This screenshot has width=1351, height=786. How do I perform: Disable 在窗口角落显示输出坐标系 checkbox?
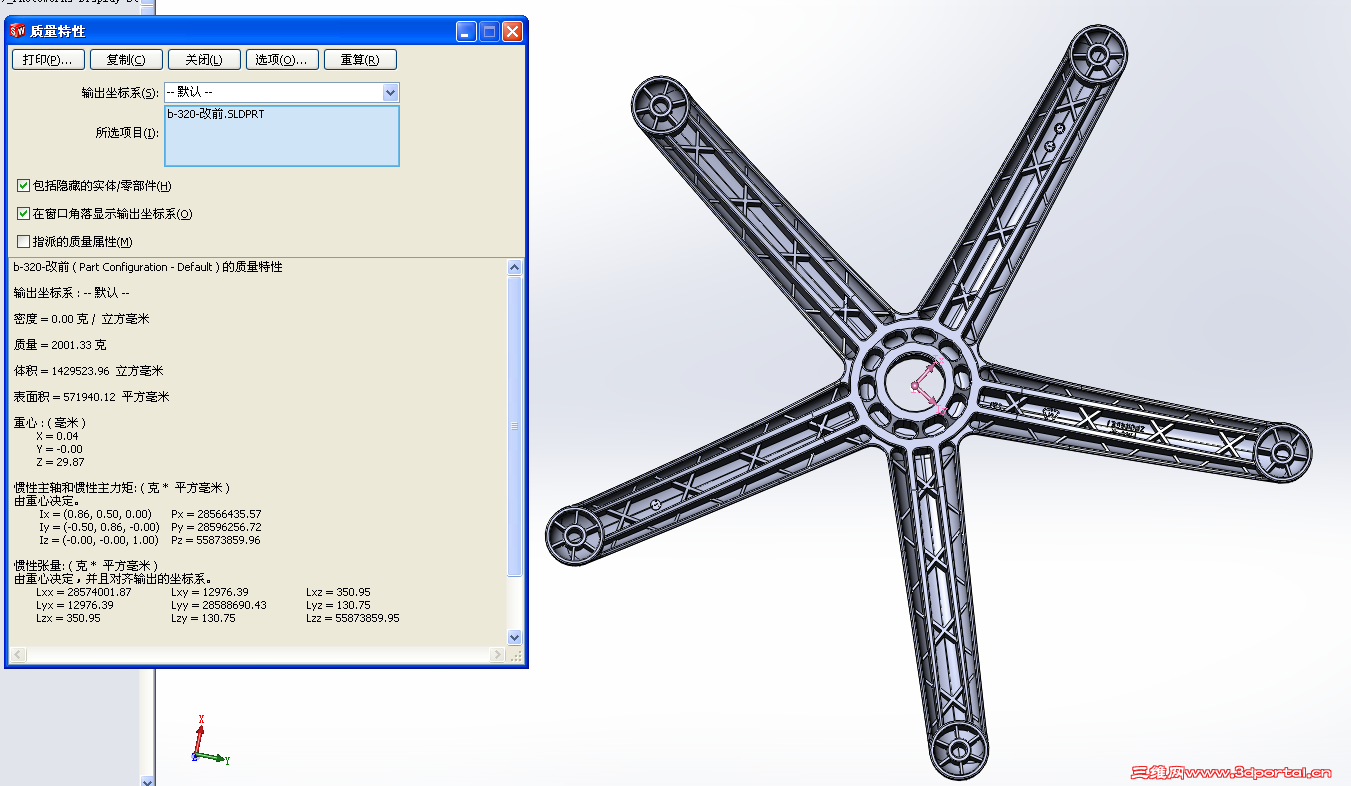click(x=23, y=214)
